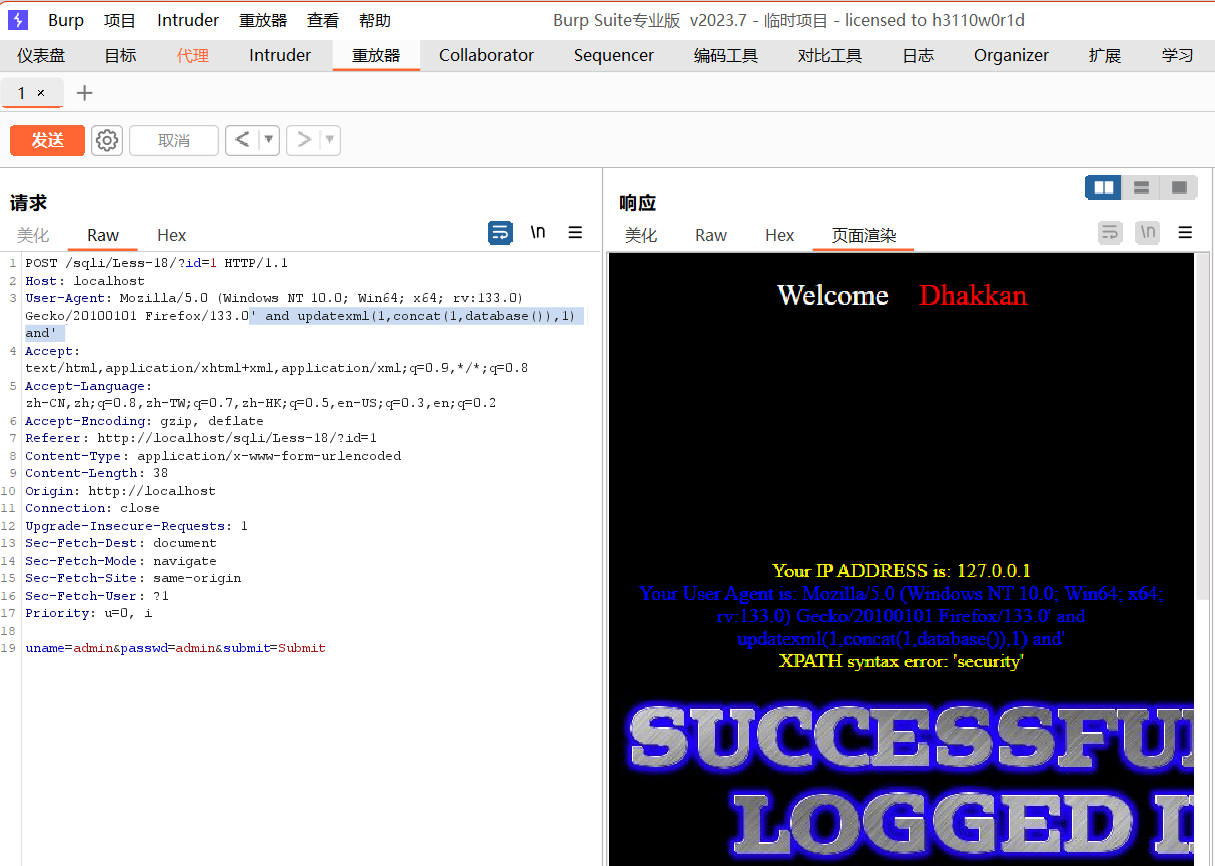Screen dimensions: 1215x866
Task: Click the Burp Suite lightning logo icon
Action: click(18, 20)
